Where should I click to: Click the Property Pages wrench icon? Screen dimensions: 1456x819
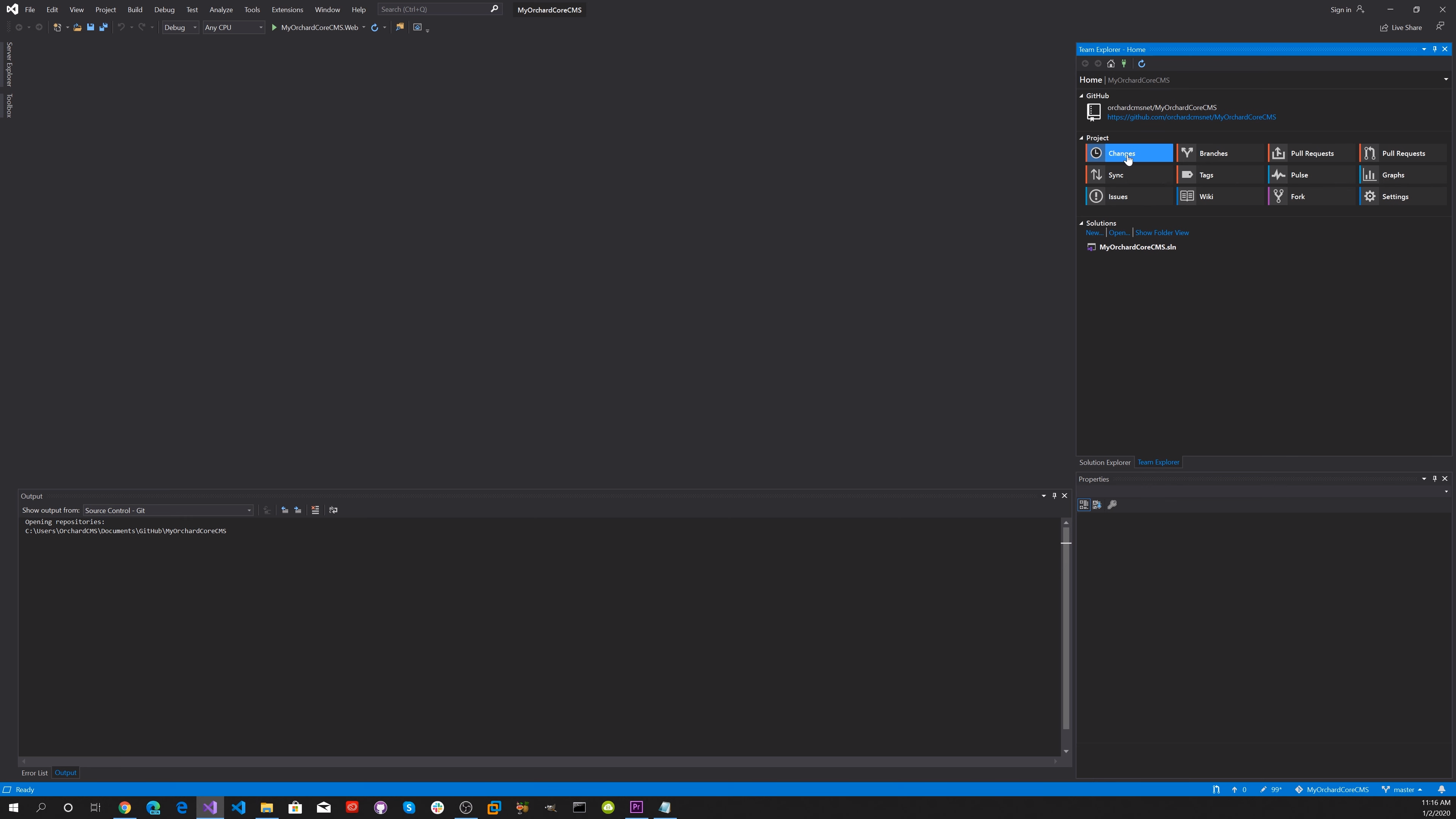1112,504
